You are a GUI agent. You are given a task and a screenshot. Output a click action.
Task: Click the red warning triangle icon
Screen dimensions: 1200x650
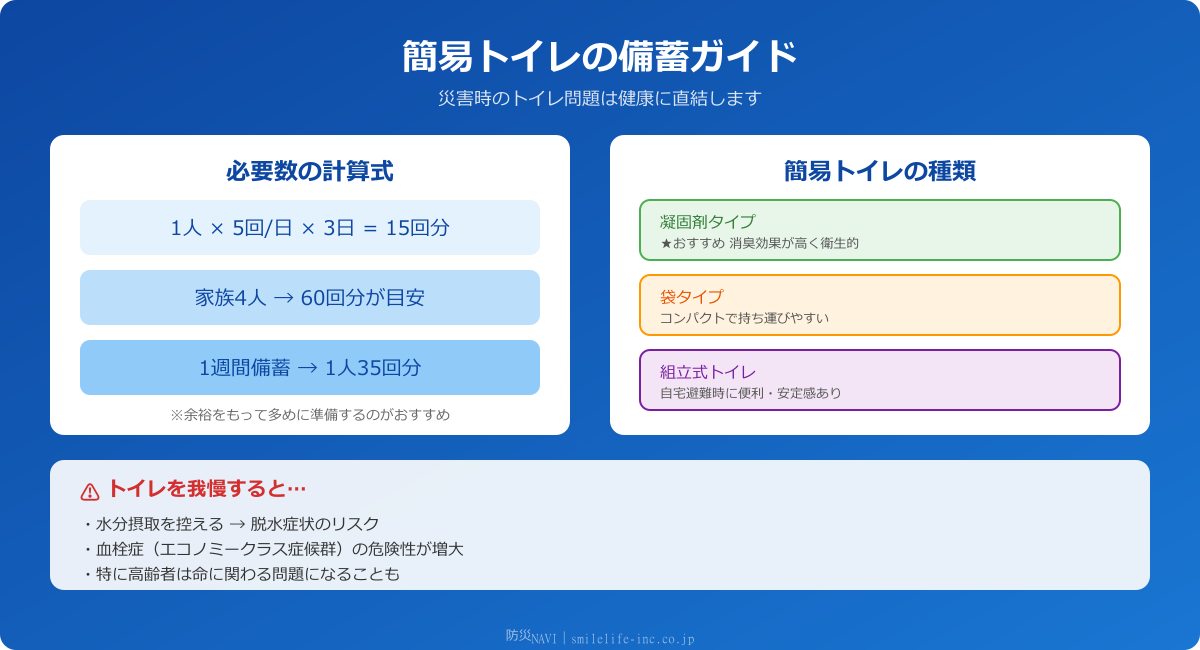pos(90,491)
